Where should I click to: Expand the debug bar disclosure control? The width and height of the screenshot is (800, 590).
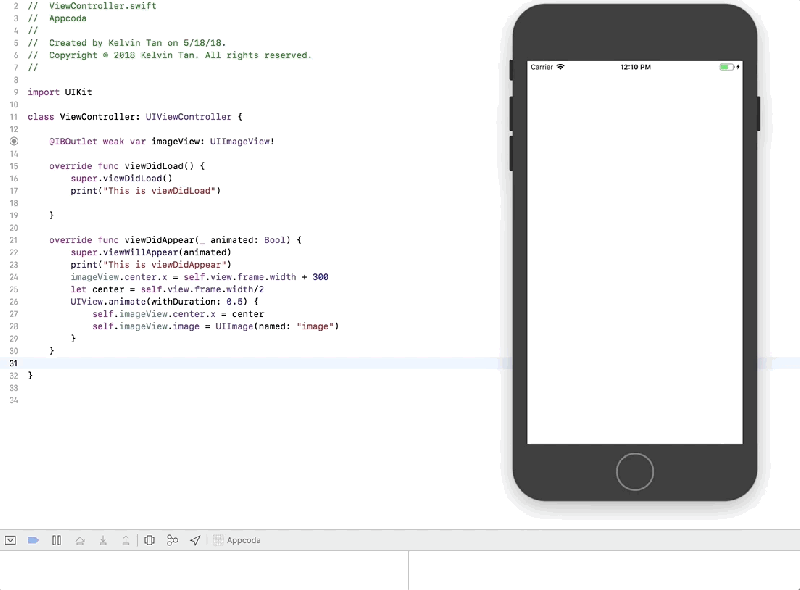10,540
